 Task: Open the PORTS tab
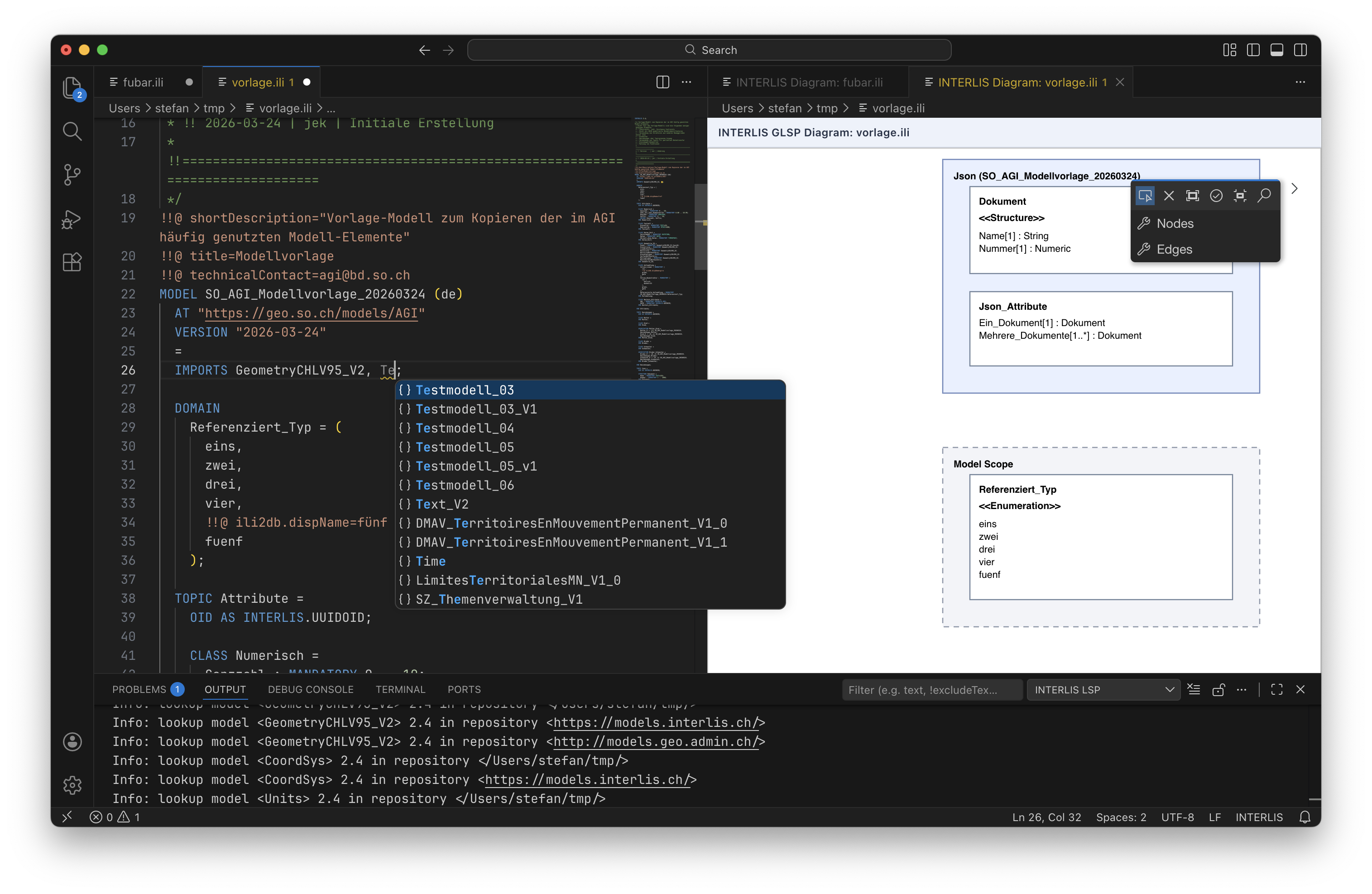click(464, 689)
